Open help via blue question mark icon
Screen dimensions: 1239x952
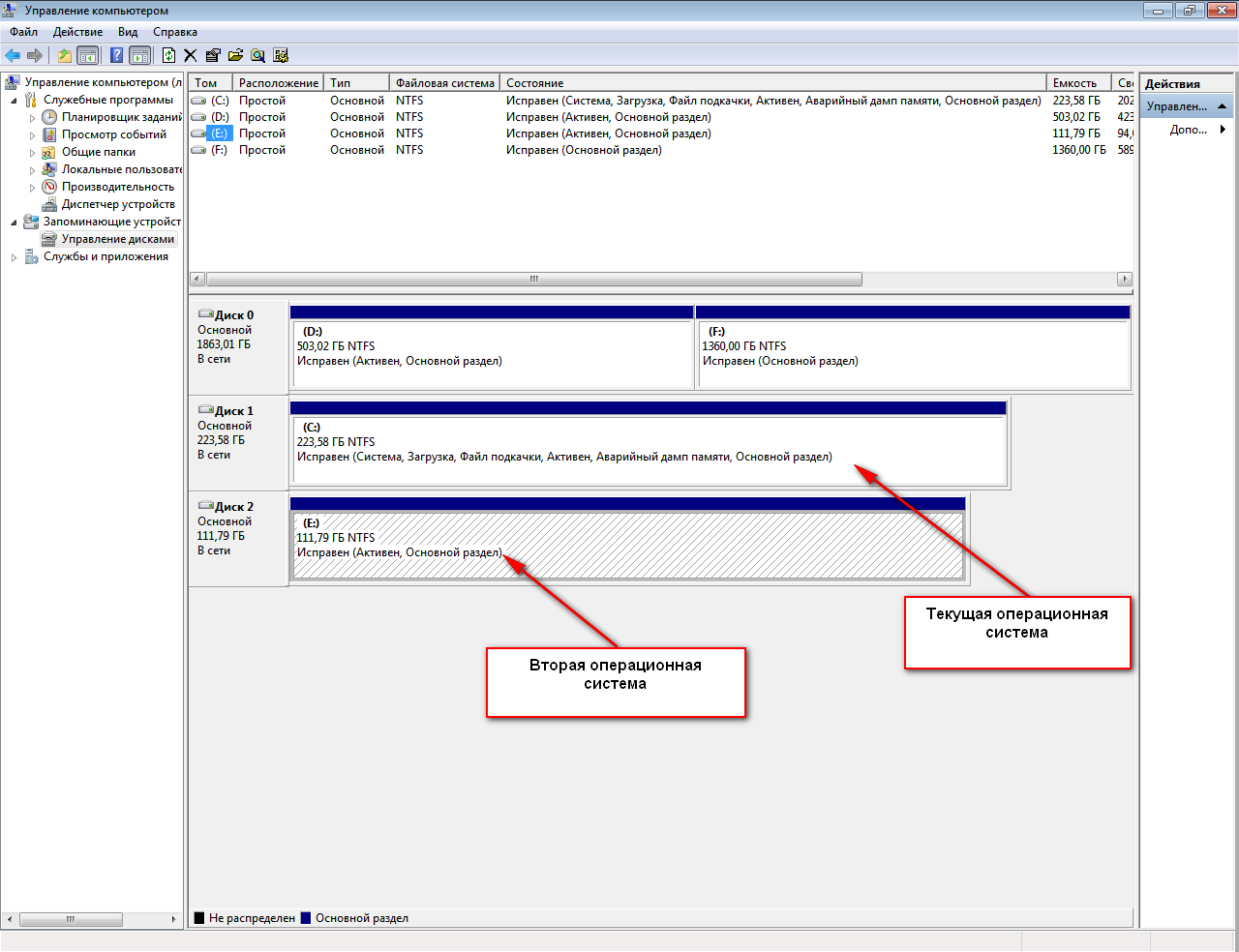(x=116, y=55)
